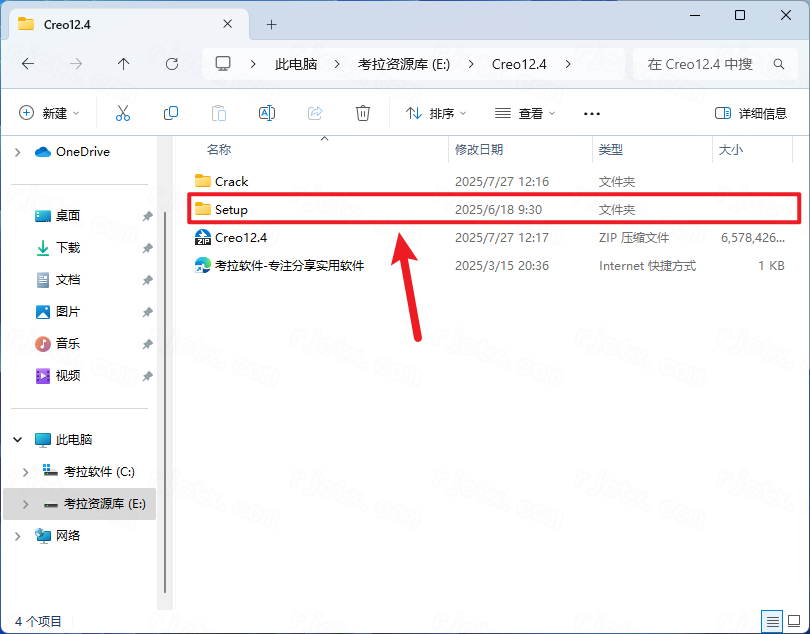Click the date 2025/7/27 12:17

502,238
